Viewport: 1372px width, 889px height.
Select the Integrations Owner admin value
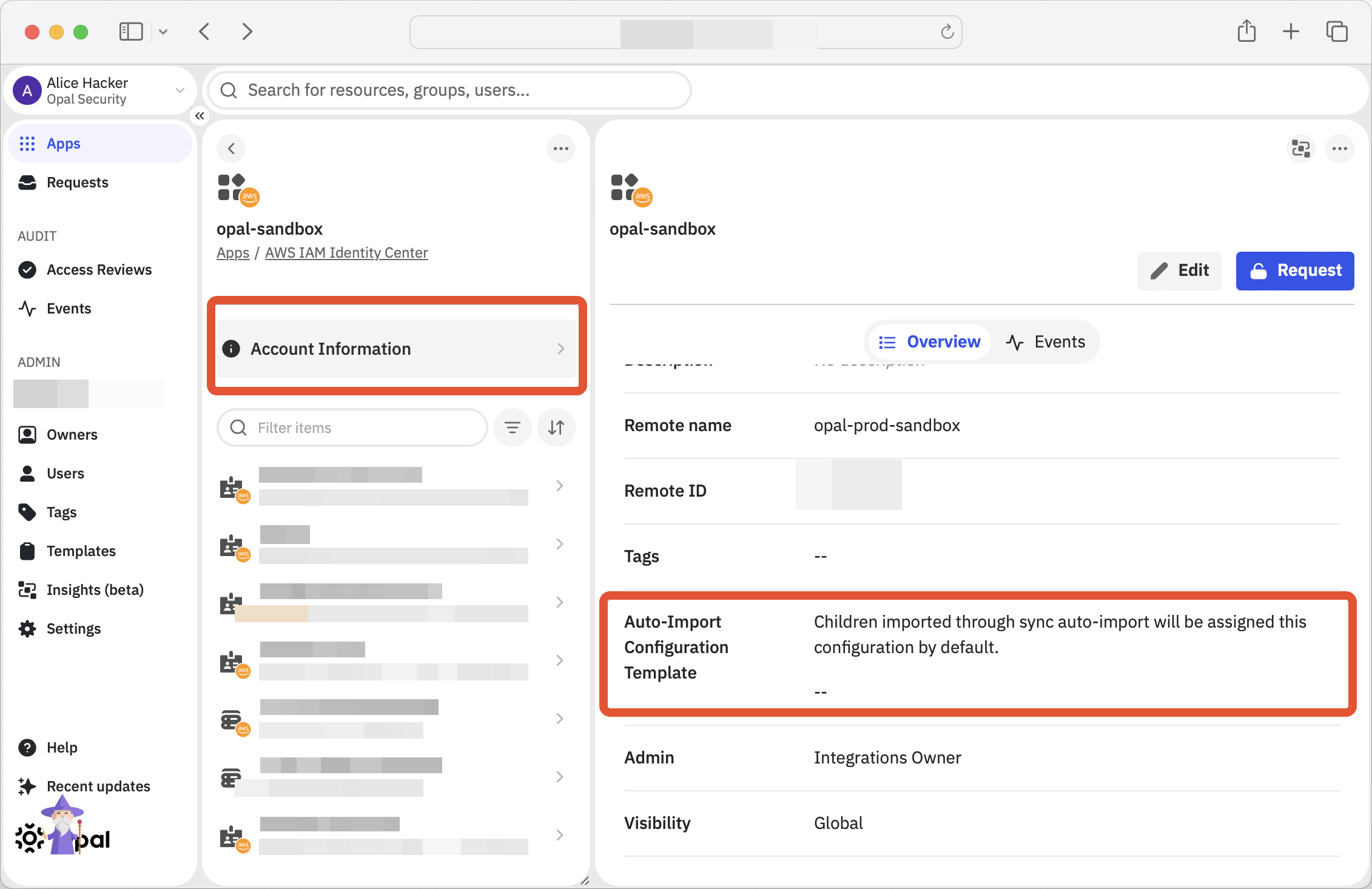click(887, 758)
